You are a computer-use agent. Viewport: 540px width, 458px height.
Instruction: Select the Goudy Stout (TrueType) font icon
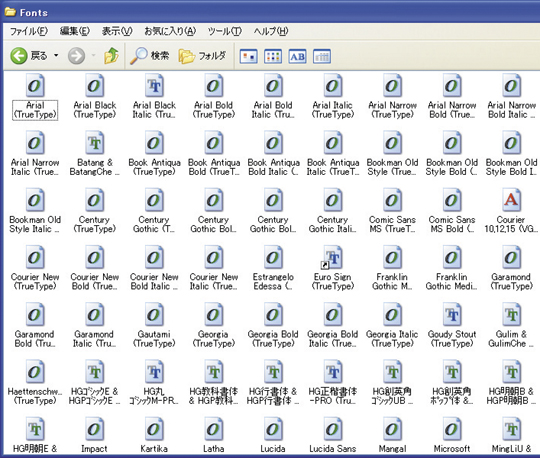[452, 315]
